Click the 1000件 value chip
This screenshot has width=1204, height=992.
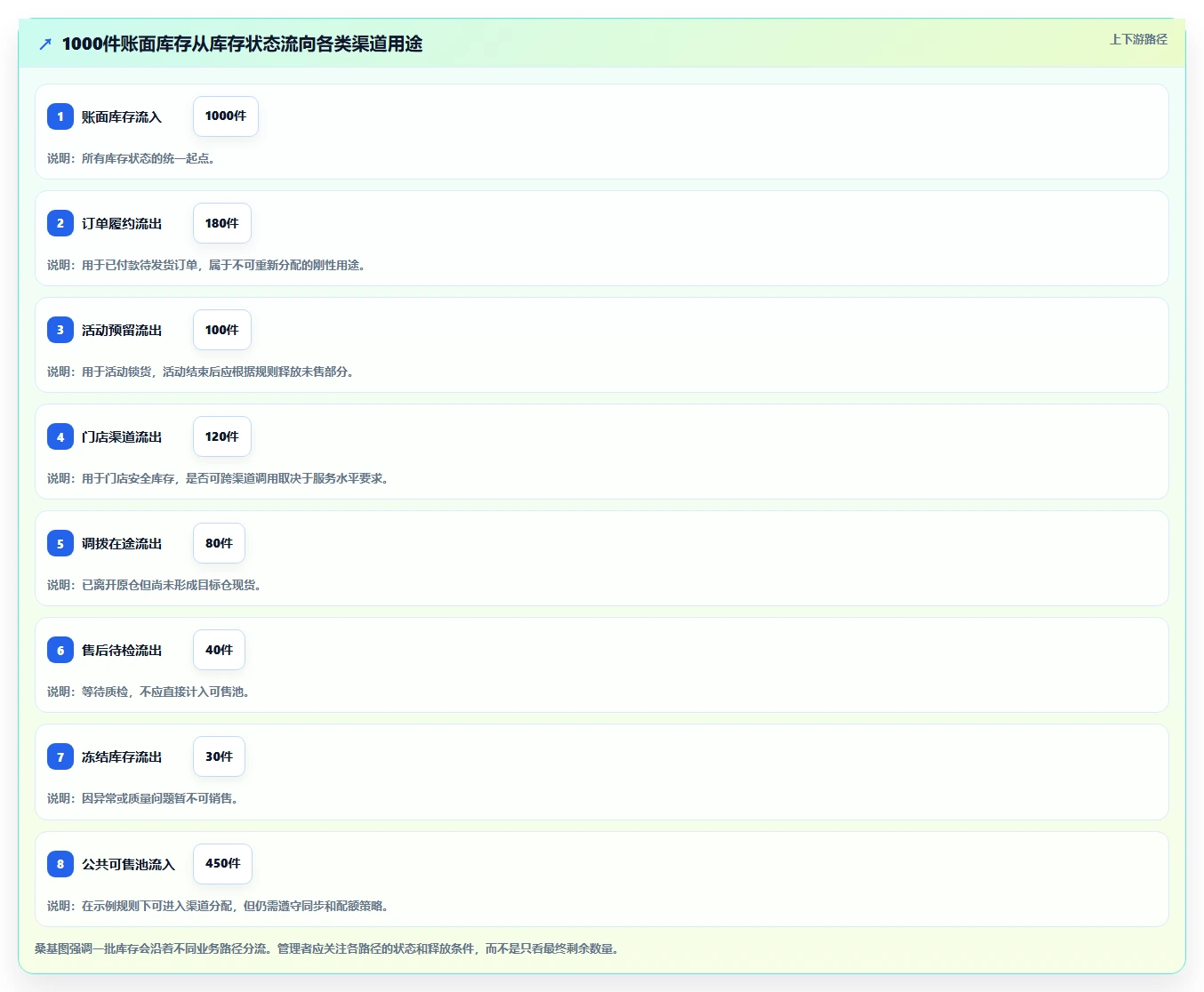[226, 116]
